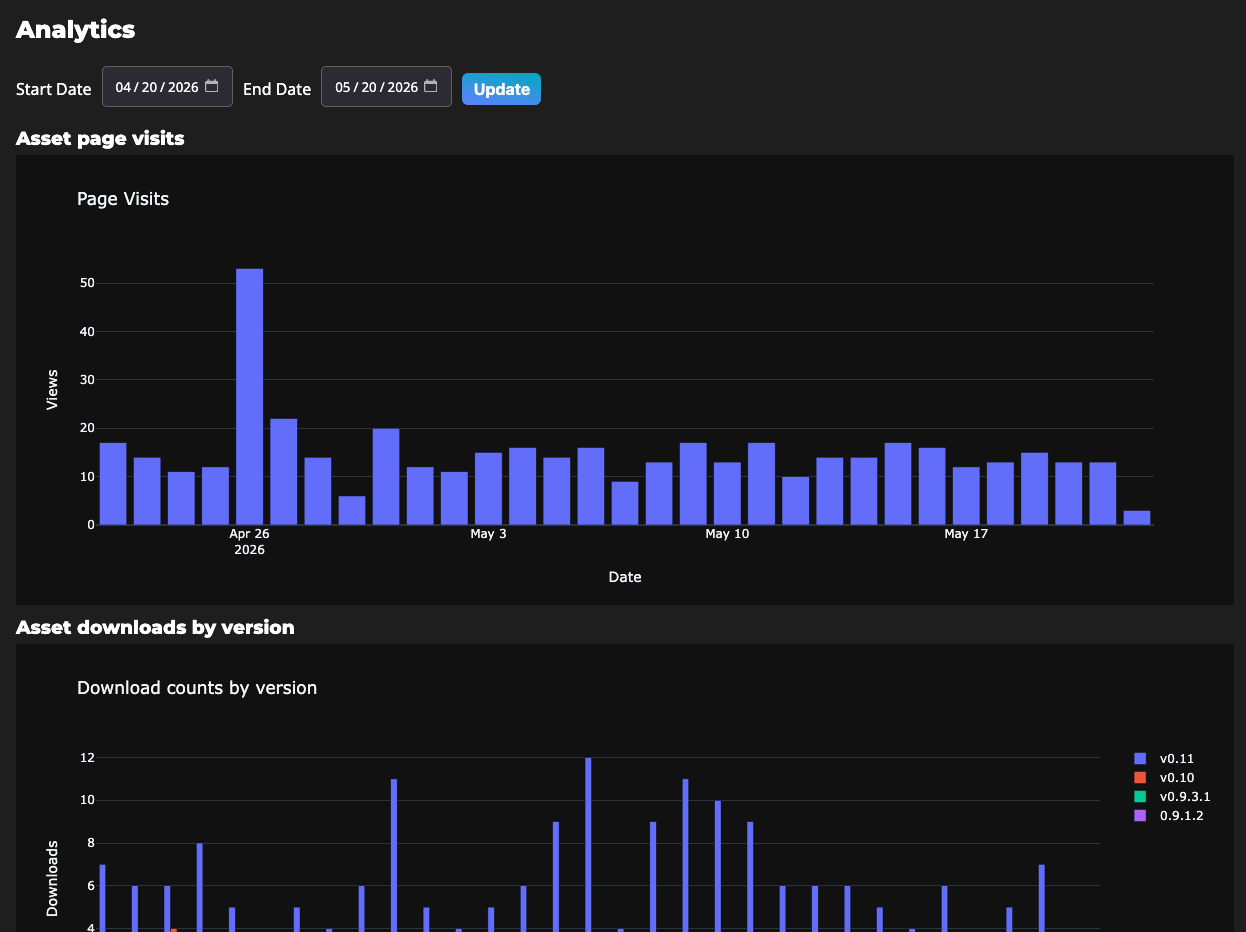
Task: Open the End Date calendar picker icon
Action: [x=431, y=87]
